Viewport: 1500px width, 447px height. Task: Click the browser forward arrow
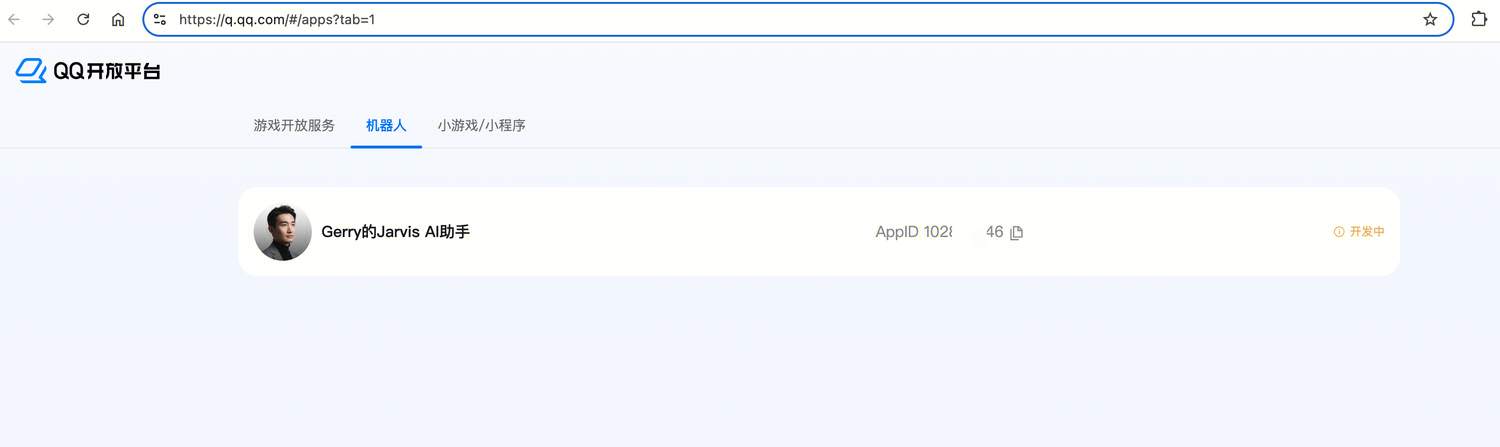point(48,19)
